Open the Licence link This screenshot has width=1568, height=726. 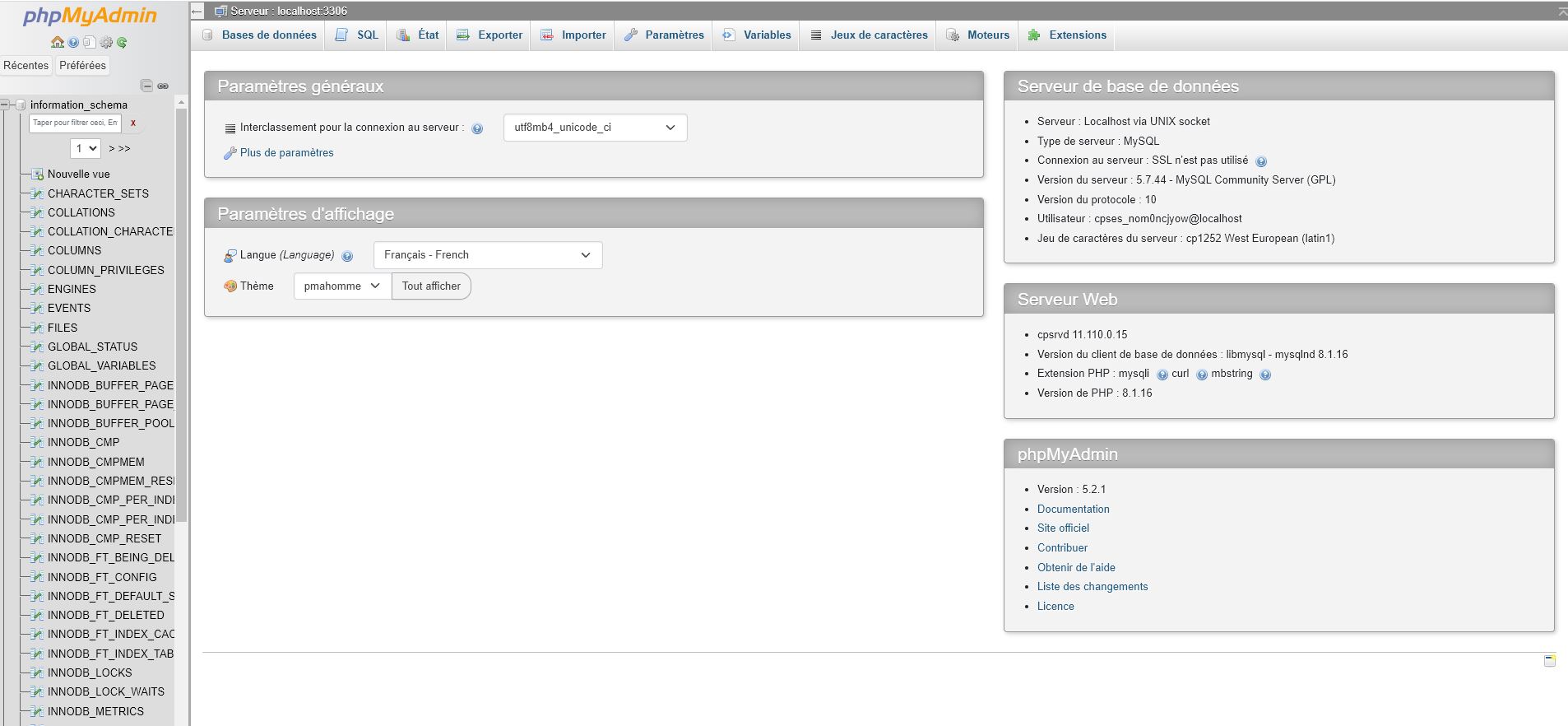coord(1055,606)
